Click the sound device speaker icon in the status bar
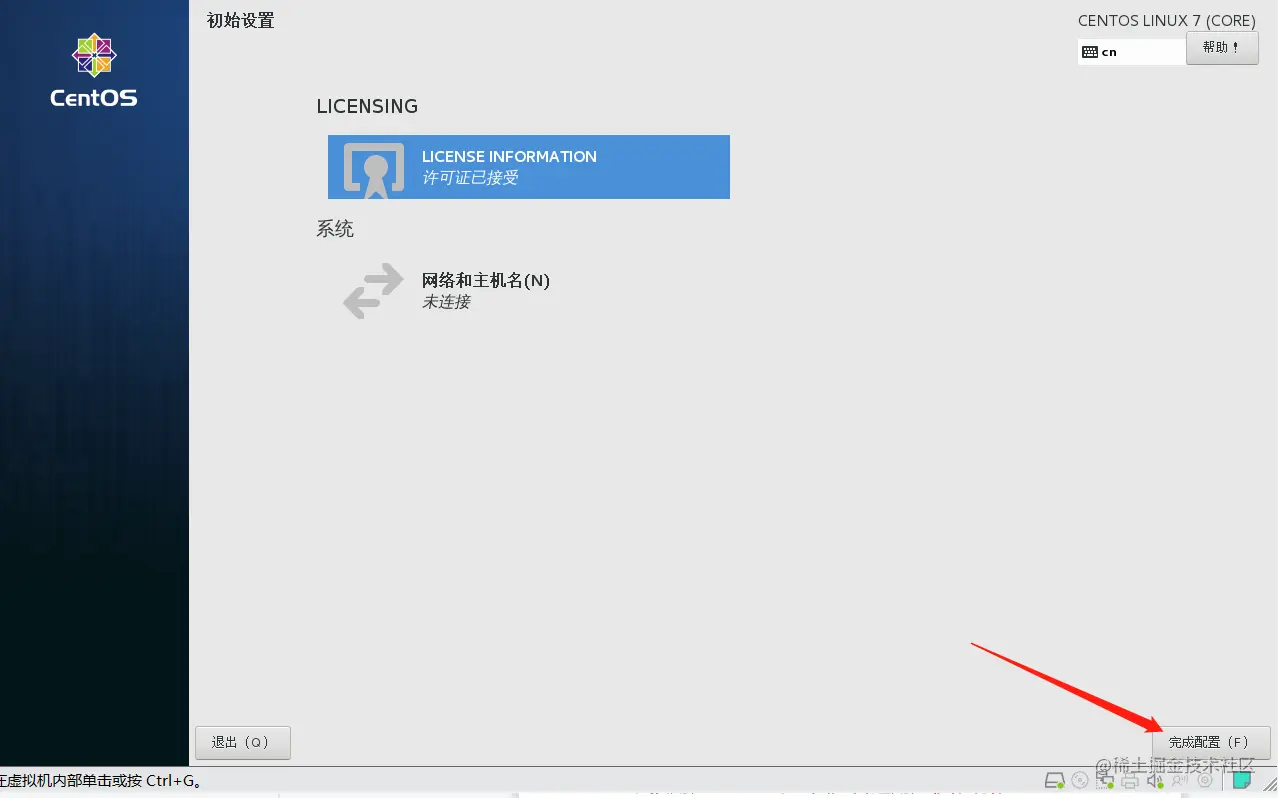Viewport: 1278px width, 798px height. 1152,780
